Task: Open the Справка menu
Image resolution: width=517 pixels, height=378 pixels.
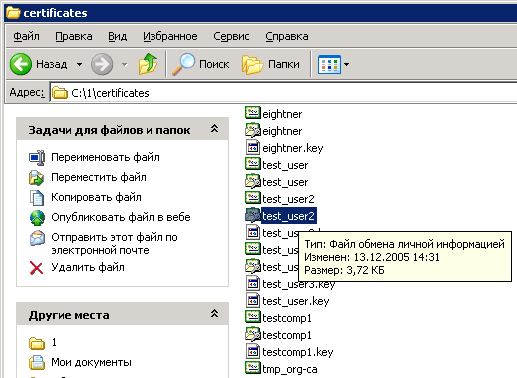Action: click(287, 36)
